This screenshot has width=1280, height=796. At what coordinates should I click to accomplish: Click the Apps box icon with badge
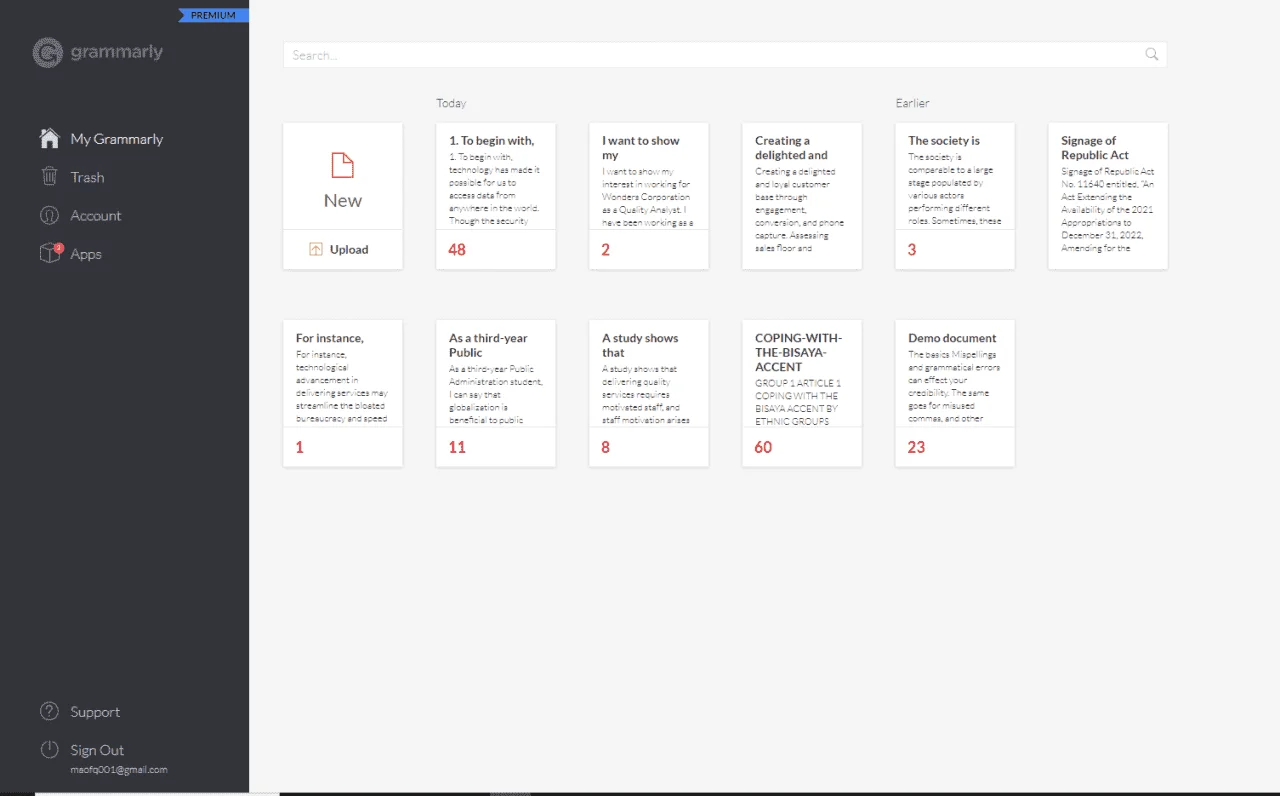click(50, 253)
